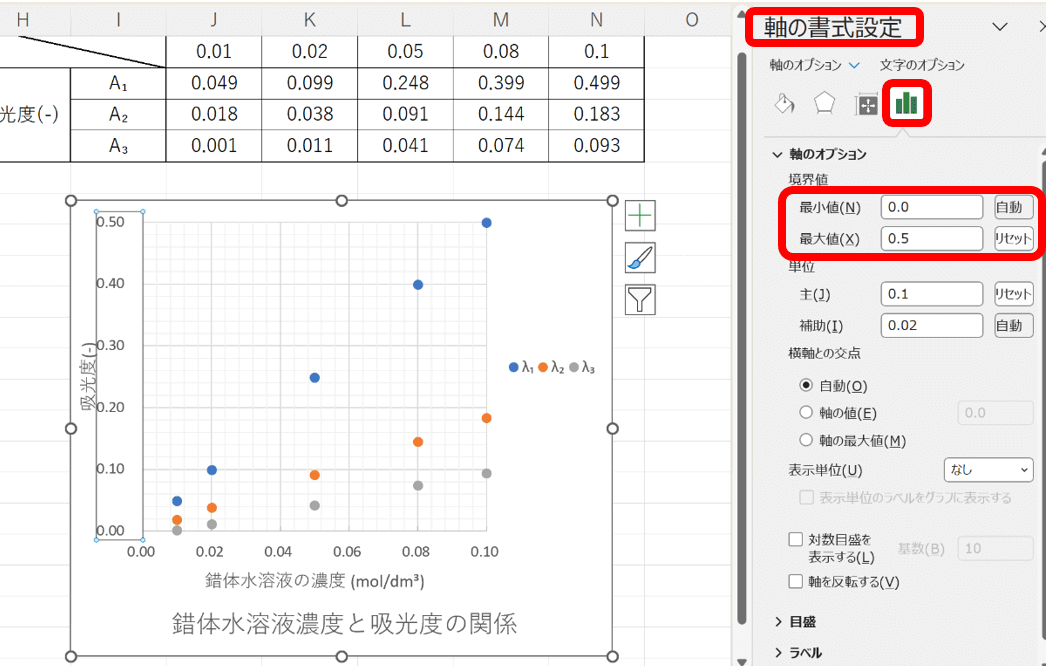Click the horizontal axis title 錯体水溶液の濃度
The height and width of the screenshot is (666, 1047).
tap(315, 580)
